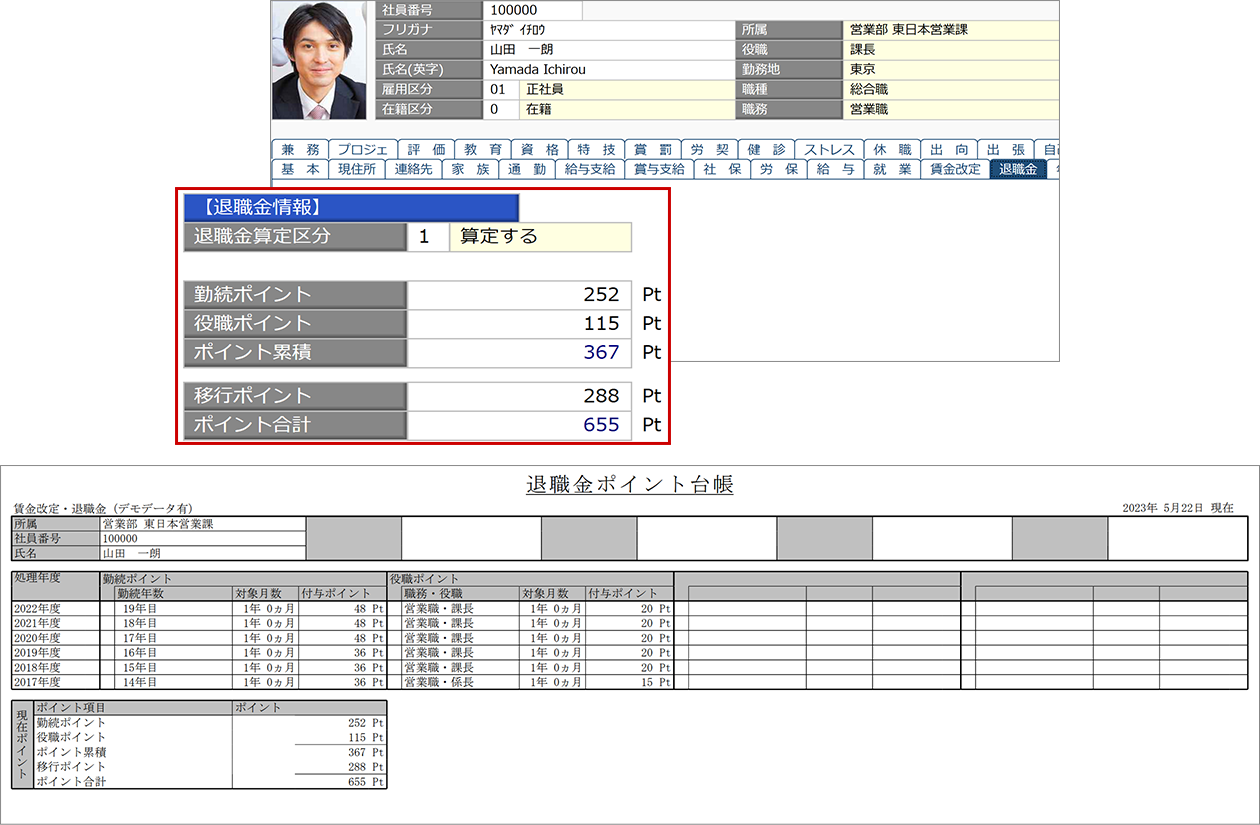Open the 基本 tab
Viewport: 1260px width, 825px height.
[300, 170]
